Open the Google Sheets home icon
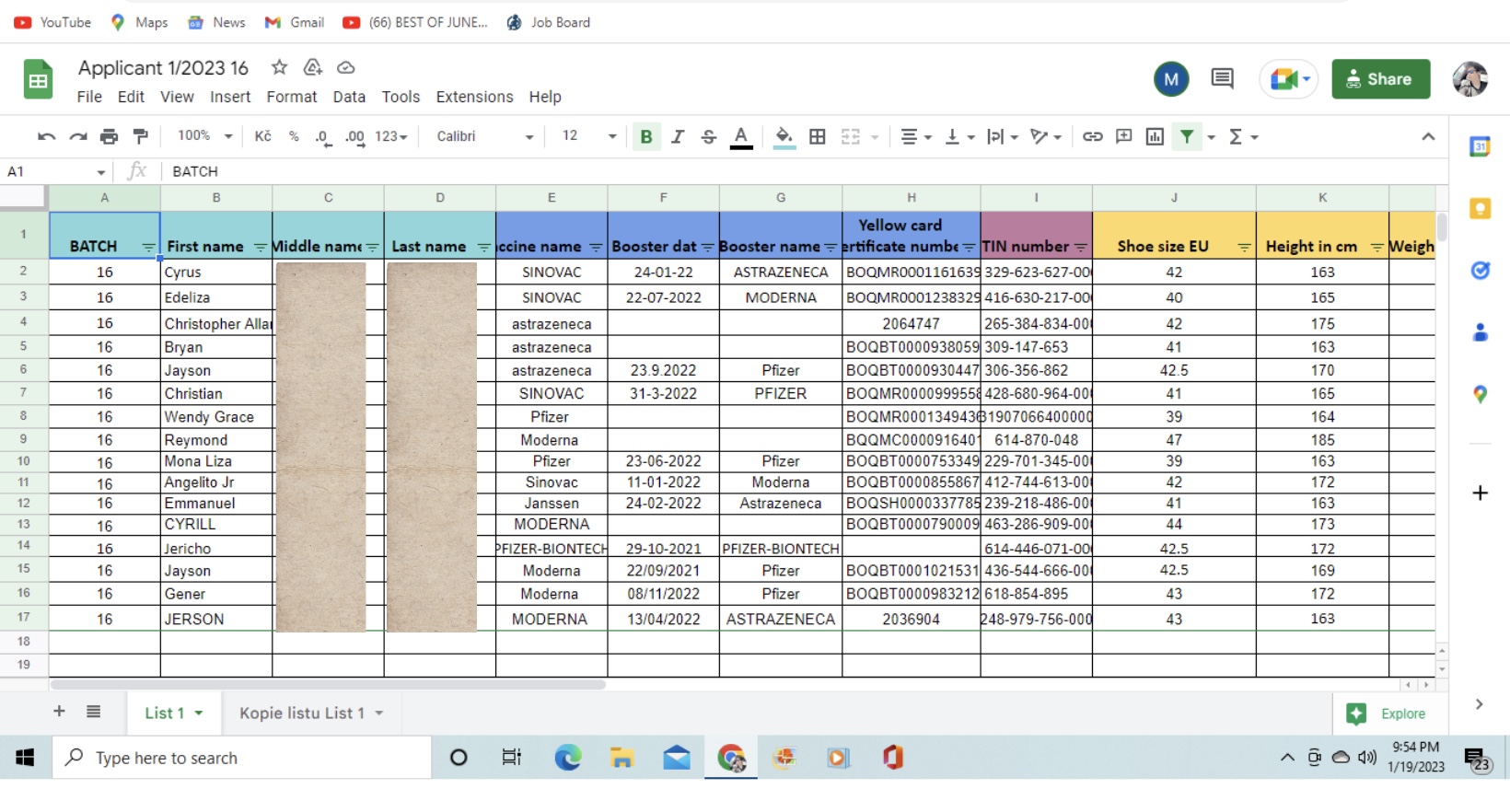1510x812 pixels. 39,80
